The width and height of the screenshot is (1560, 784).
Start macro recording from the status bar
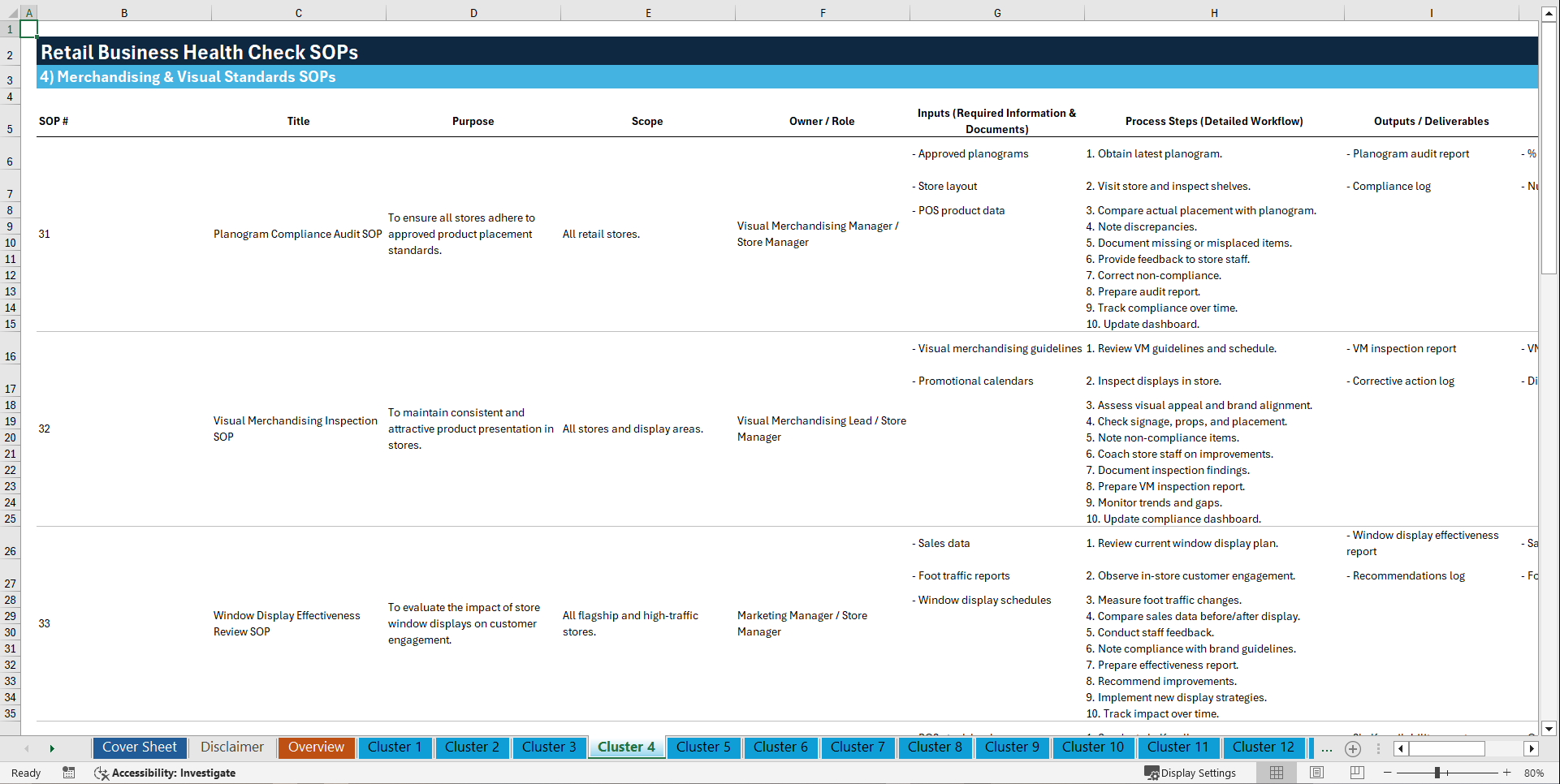(69, 773)
